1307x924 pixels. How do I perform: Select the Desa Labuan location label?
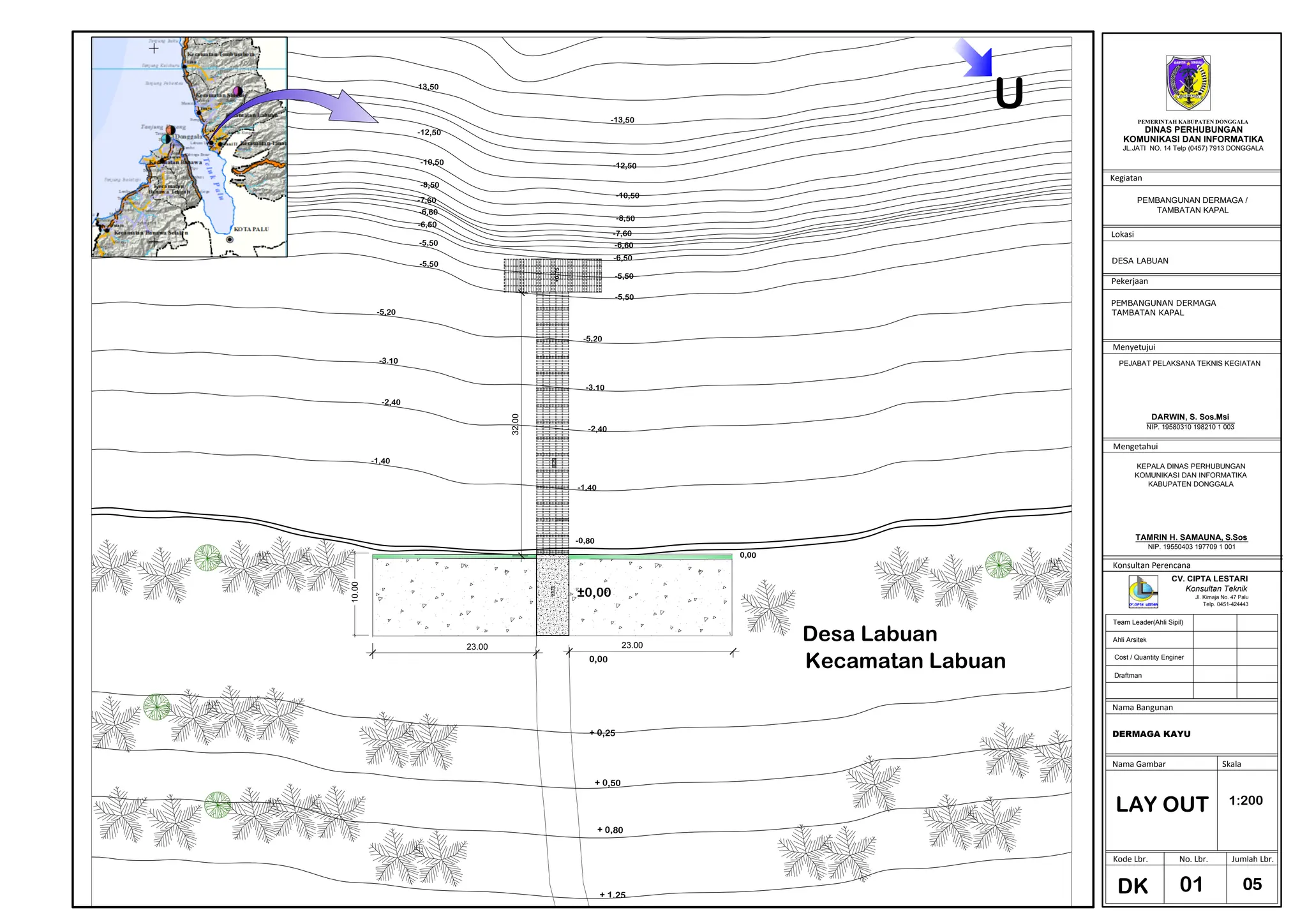point(870,634)
